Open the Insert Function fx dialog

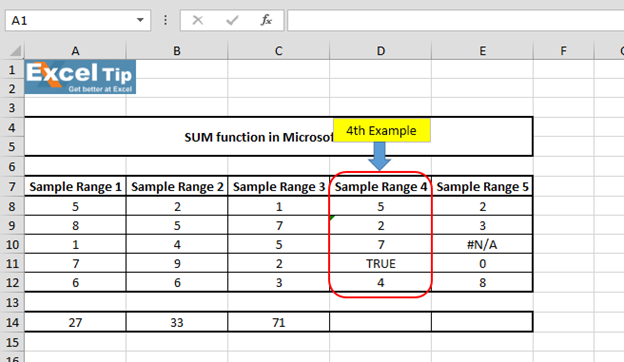pyautogui.click(x=266, y=20)
